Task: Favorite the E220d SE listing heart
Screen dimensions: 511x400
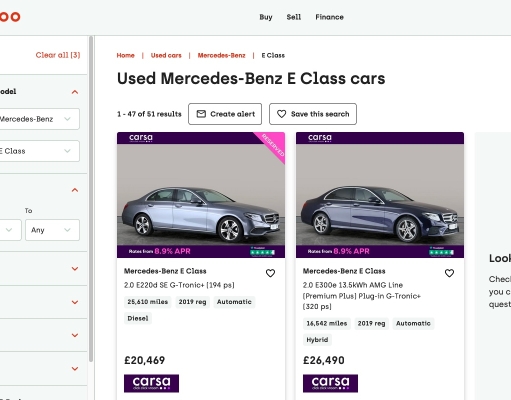Action: pyautogui.click(x=270, y=273)
